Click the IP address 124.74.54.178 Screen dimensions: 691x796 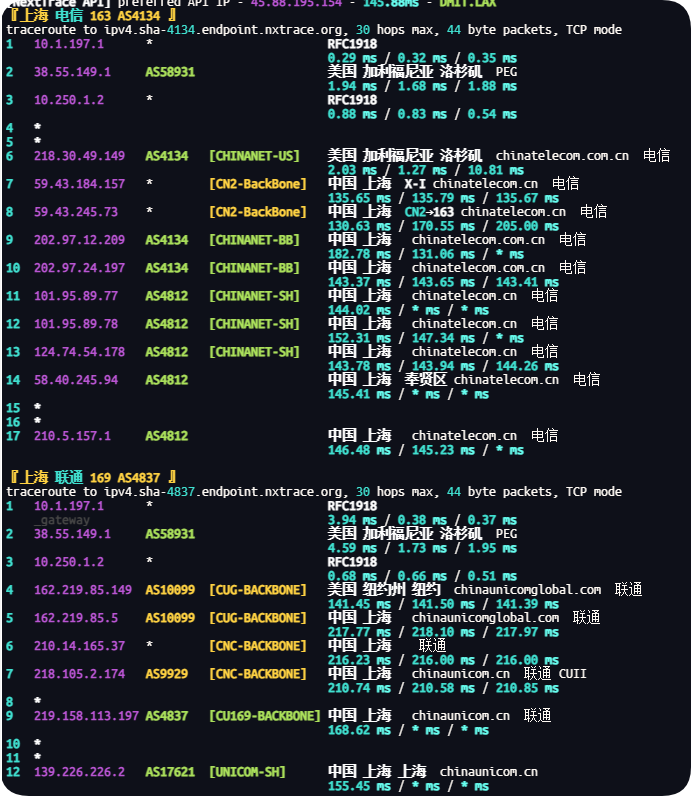click(79, 352)
